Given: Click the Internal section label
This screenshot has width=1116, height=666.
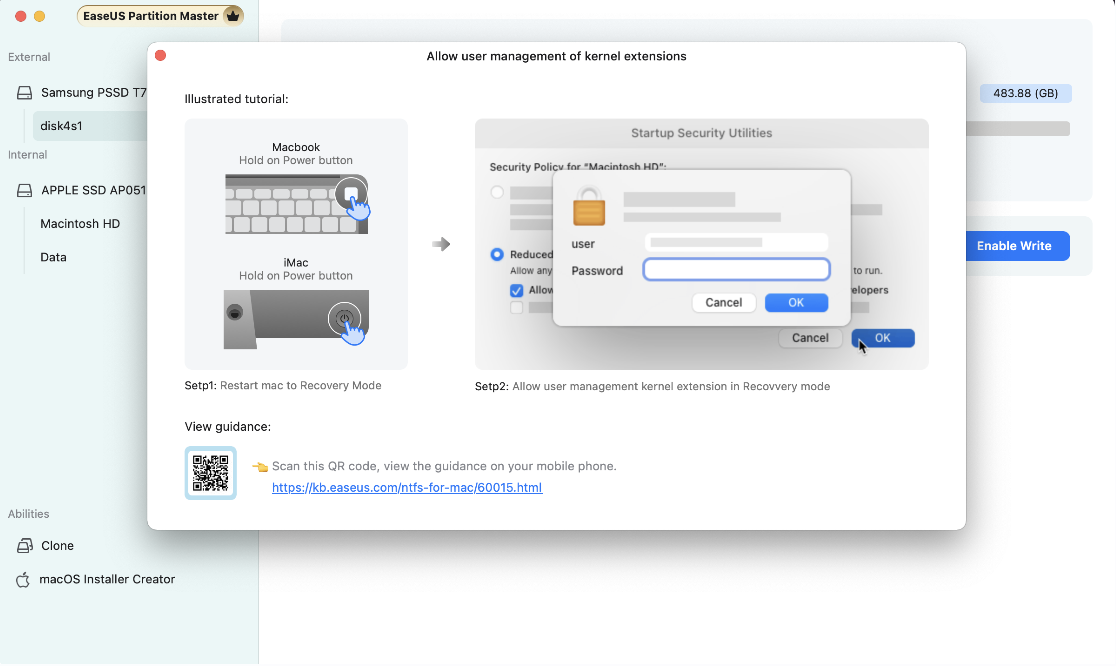Looking at the screenshot, I should [28, 154].
